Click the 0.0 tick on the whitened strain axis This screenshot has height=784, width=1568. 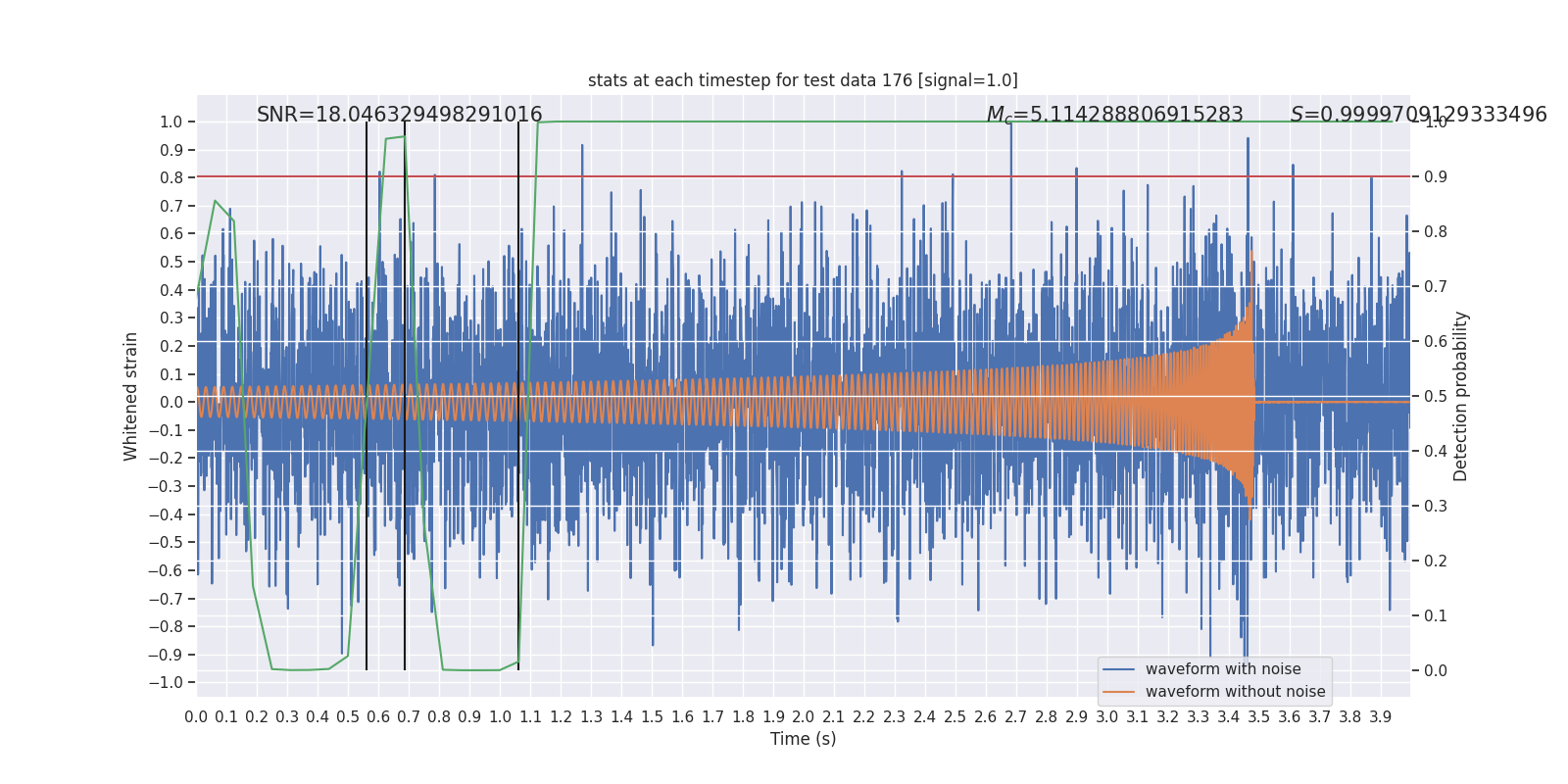(171, 403)
